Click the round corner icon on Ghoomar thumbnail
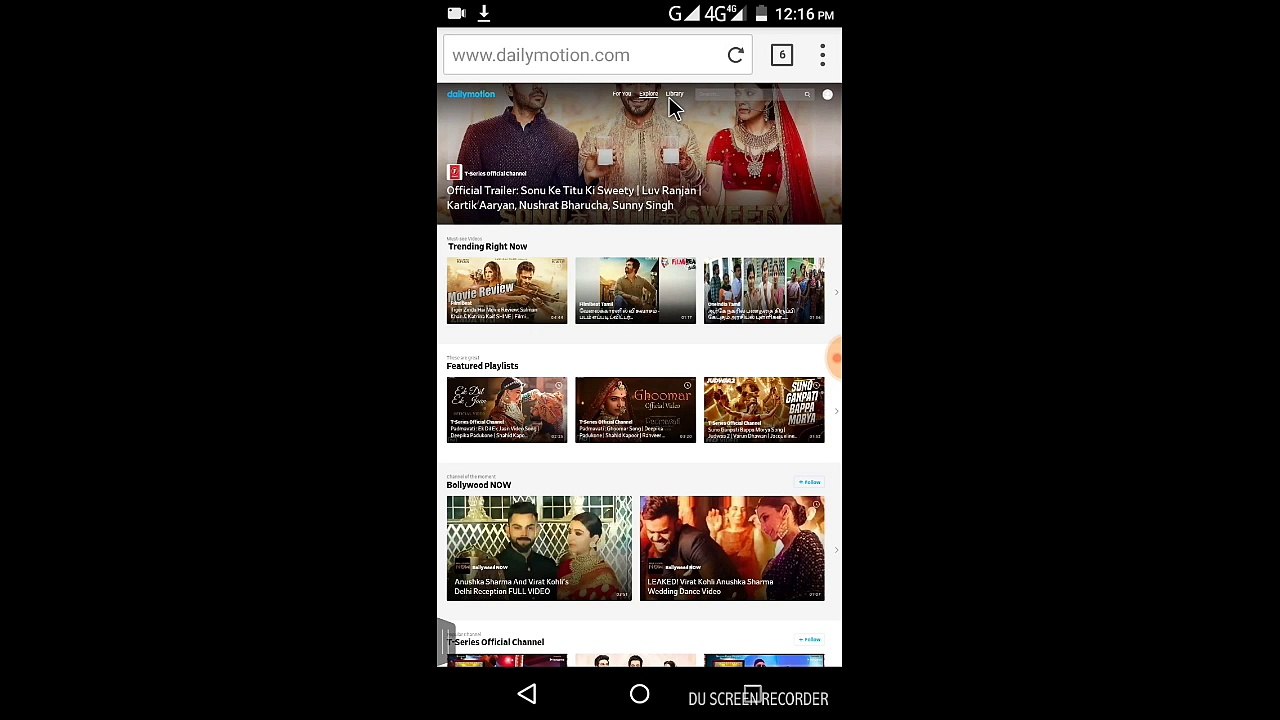The width and height of the screenshot is (1280, 720). 688,384
